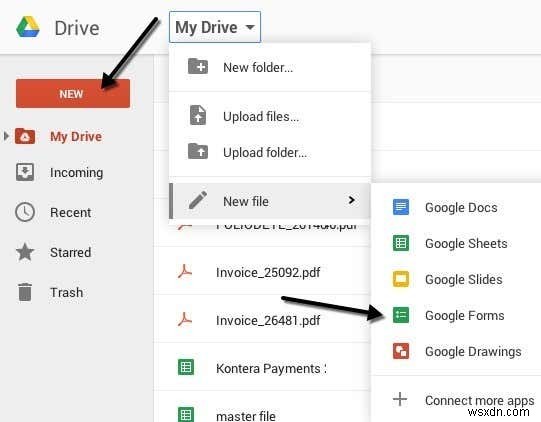This screenshot has width=541, height=422.
Task: Pick the Google Slides icon
Action: [401, 279]
